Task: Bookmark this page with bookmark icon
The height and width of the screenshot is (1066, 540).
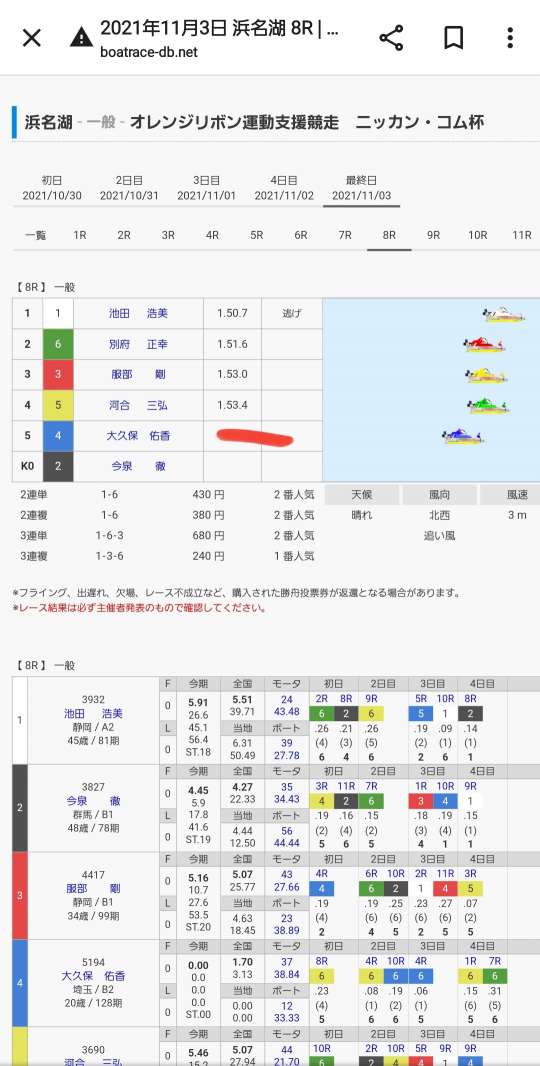Action: click(453, 38)
